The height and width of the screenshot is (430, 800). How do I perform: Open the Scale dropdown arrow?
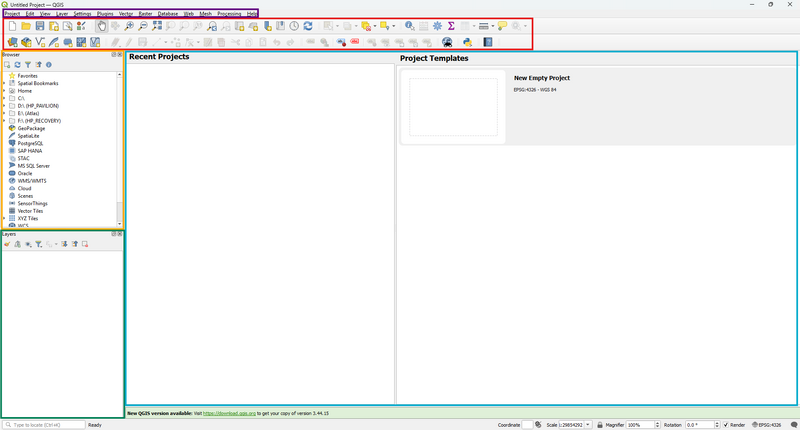[588, 425]
